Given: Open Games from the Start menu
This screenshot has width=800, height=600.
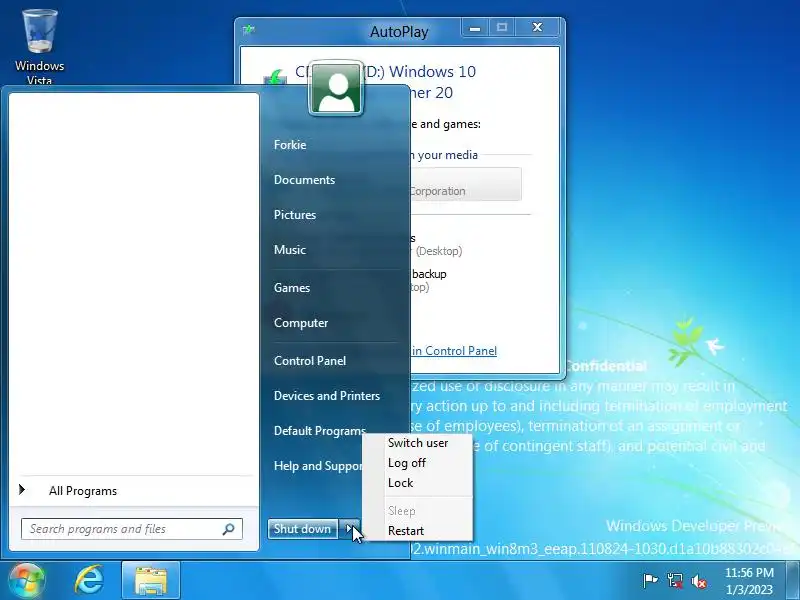Looking at the screenshot, I should [x=292, y=288].
